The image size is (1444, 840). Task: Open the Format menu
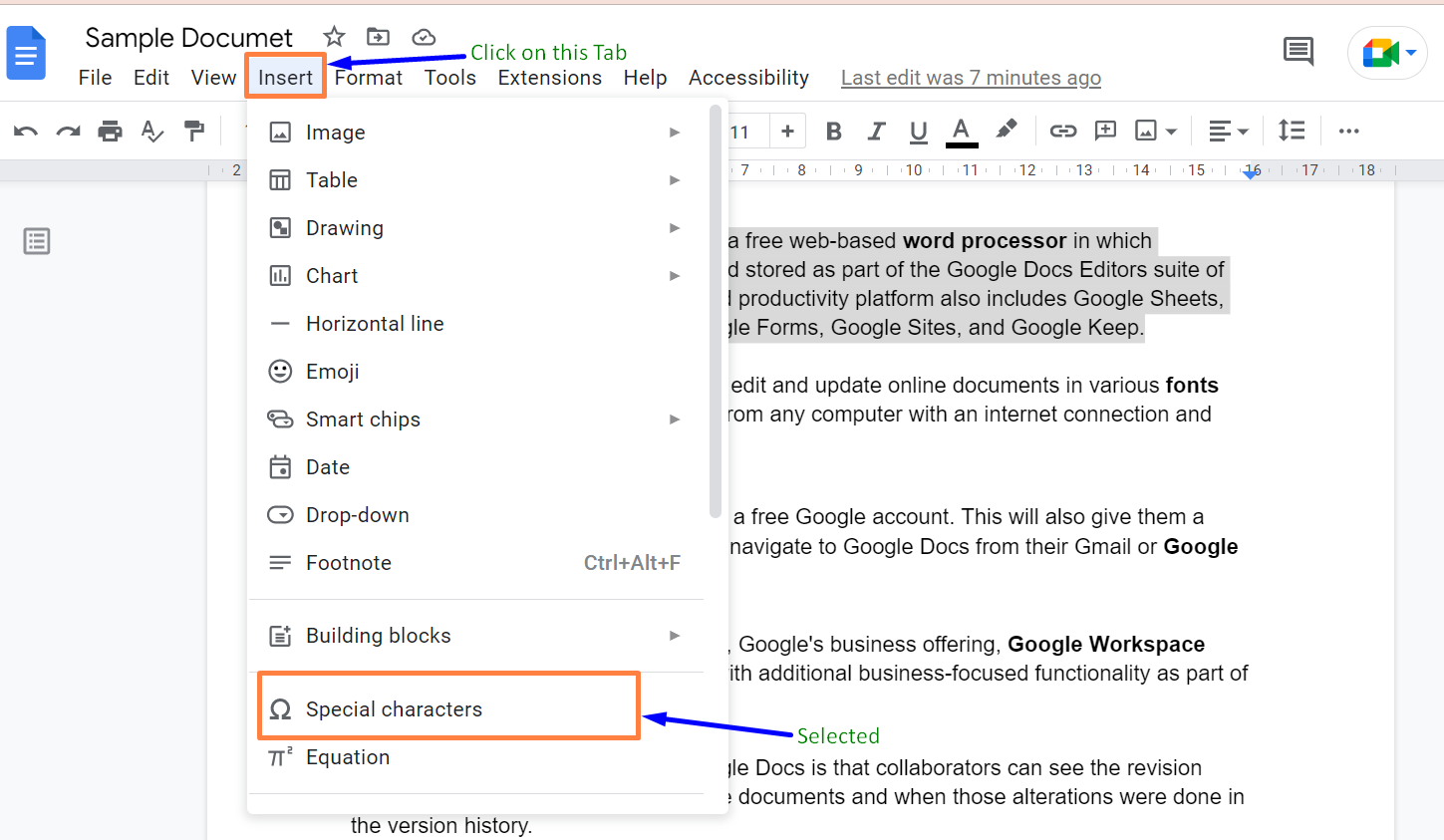369,78
